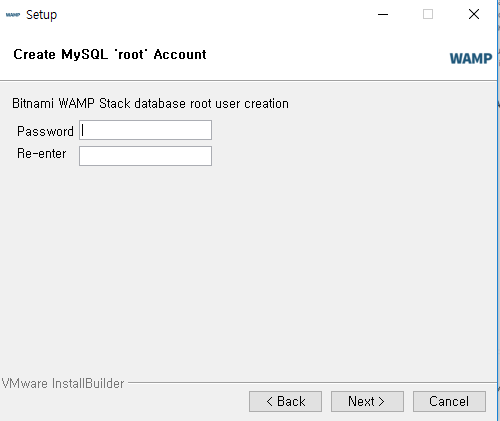This screenshot has height=421, width=500.
Task: Click the VMware InstallBuilder text
Action: coord(63,383)
